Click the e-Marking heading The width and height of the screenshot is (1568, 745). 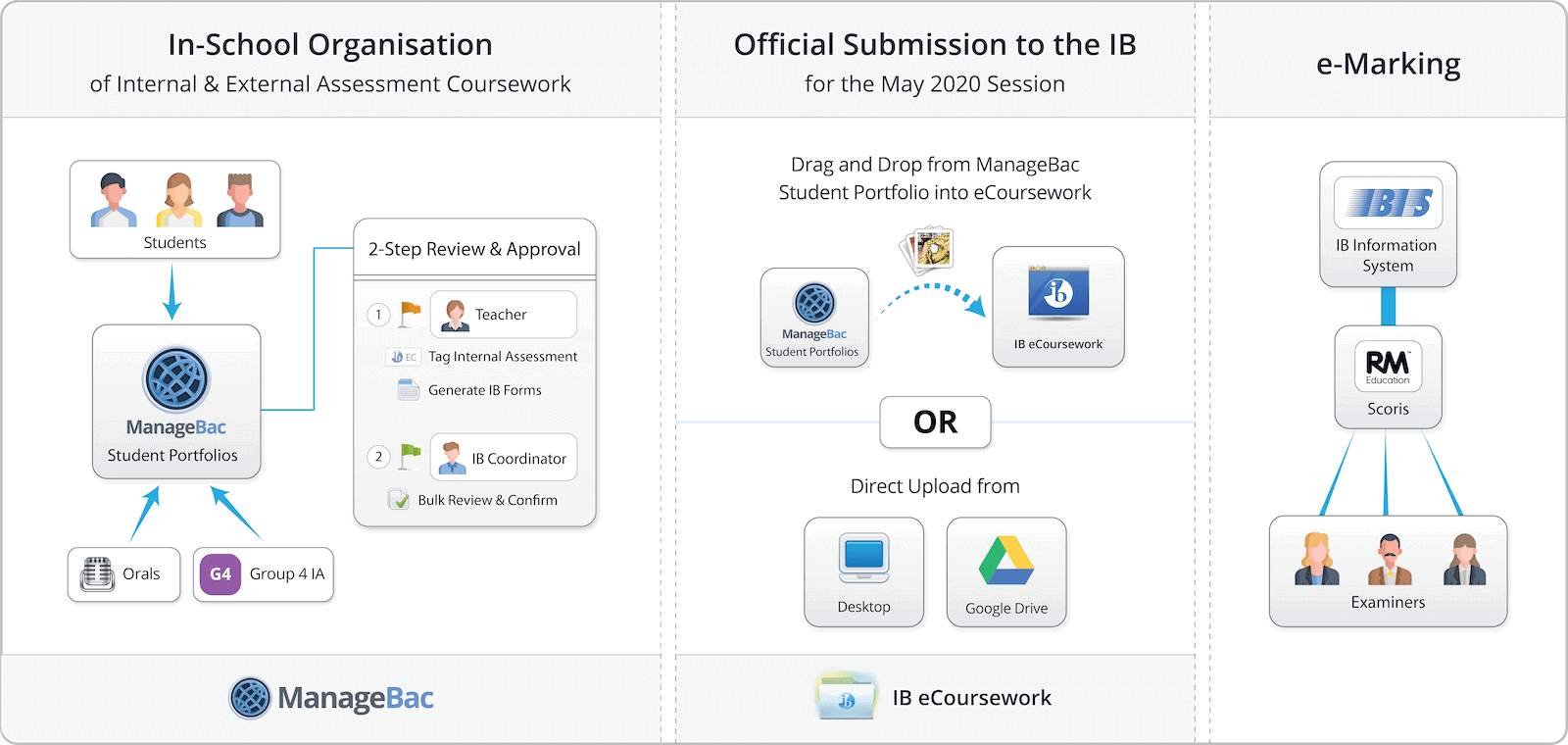pos(1388,64)
